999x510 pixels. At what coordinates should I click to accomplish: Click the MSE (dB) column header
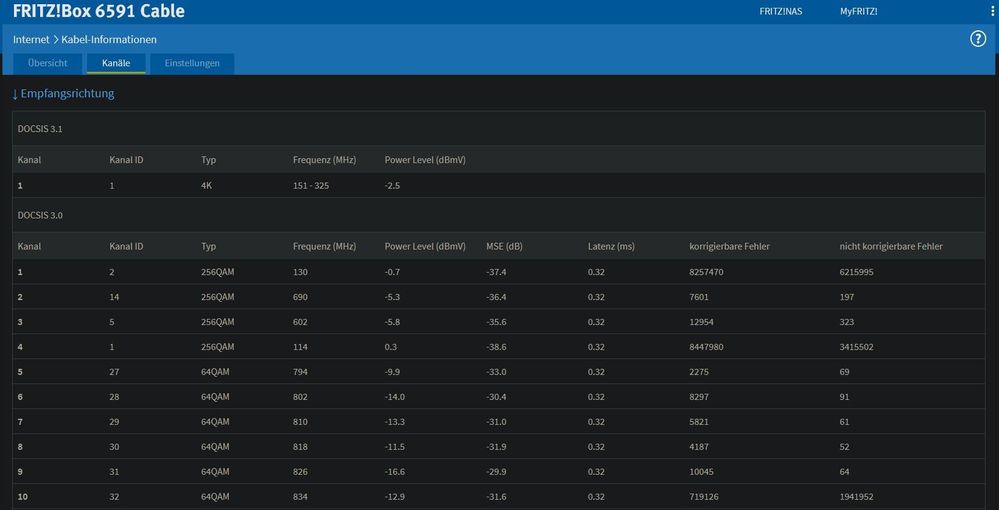tap(504, 246)
